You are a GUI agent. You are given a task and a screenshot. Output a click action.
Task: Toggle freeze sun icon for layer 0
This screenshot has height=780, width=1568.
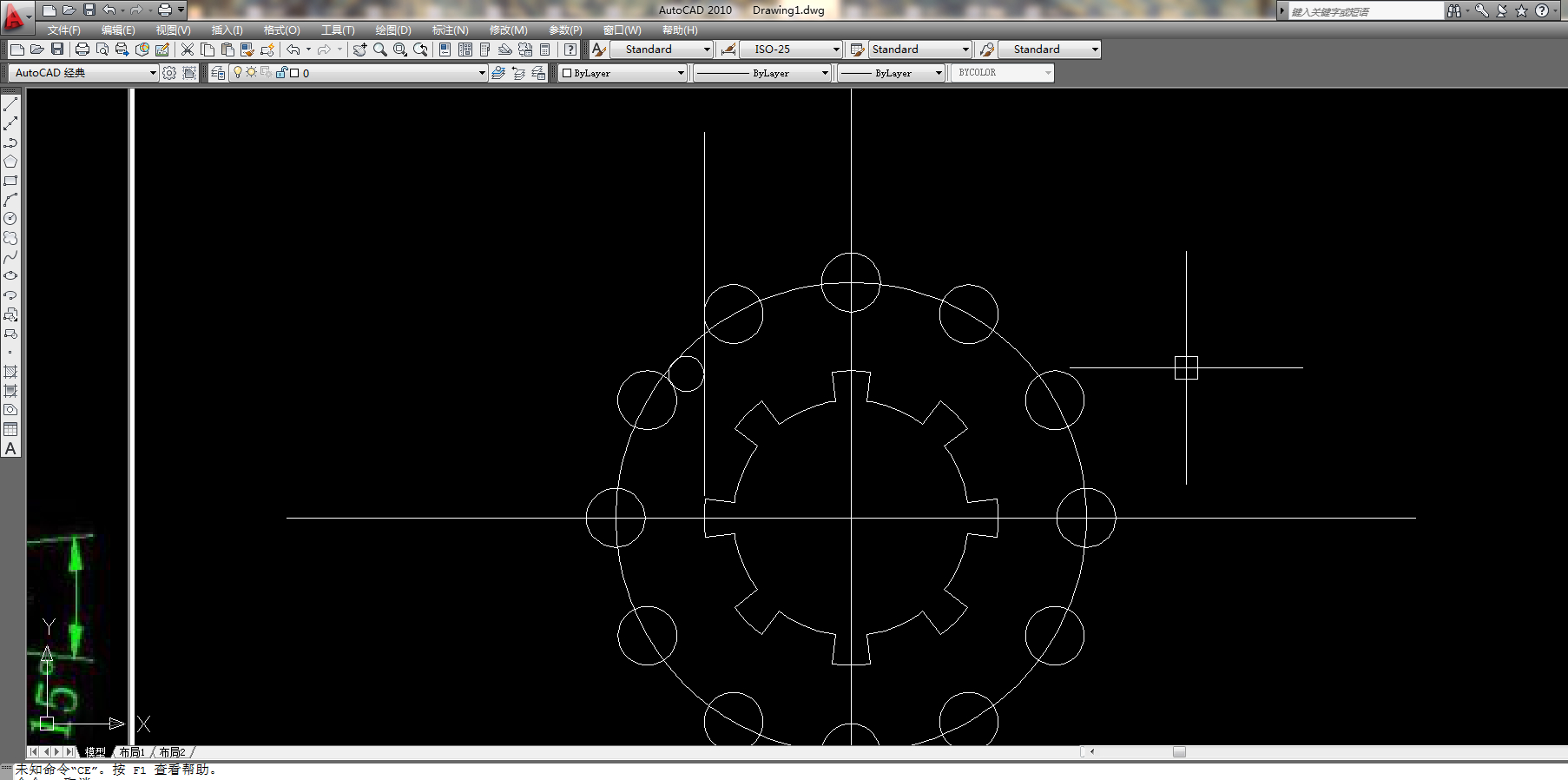pyautogui.click(x=251, y=73)
